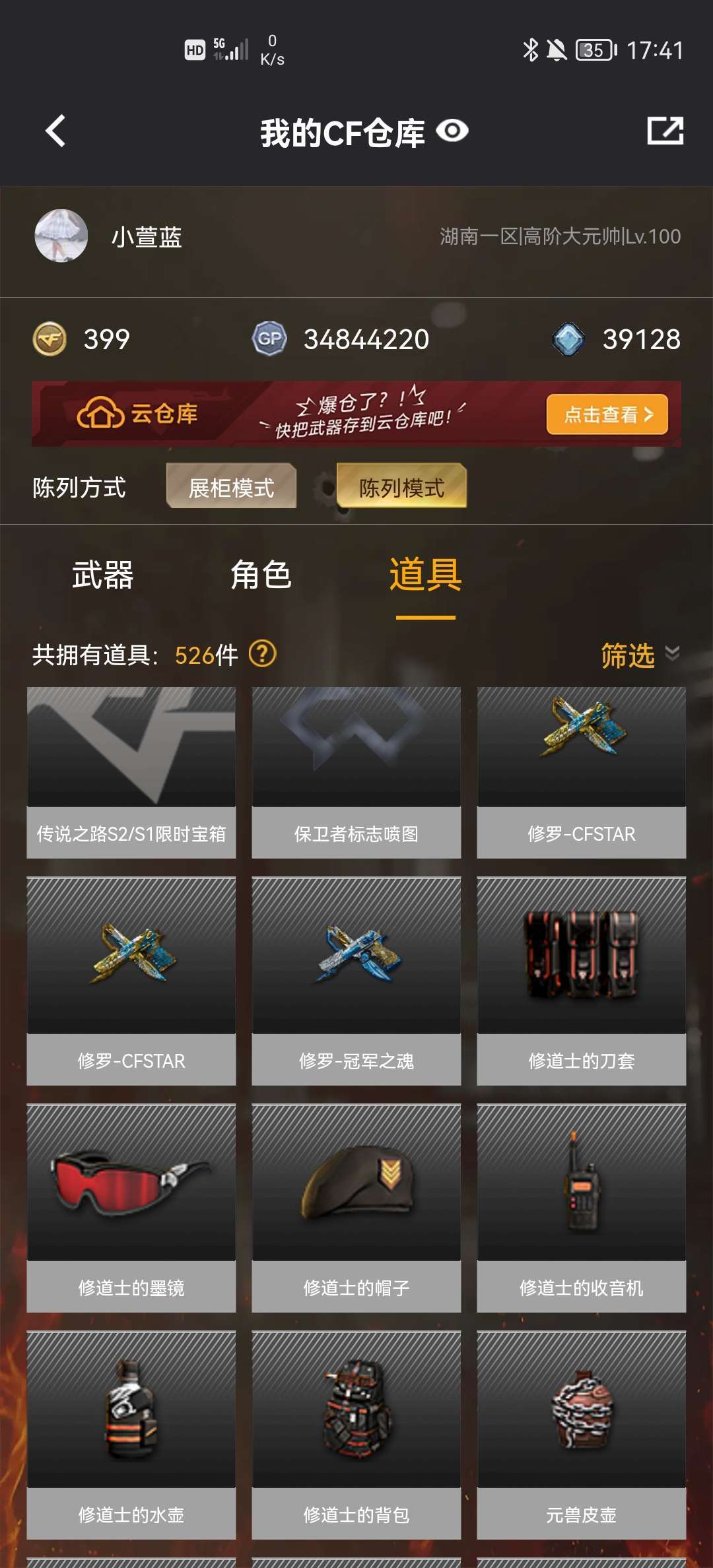Viewport: 713px width, 1568px height.
Task: Tap the blue diamond currency icon
Action: point(568,339)
